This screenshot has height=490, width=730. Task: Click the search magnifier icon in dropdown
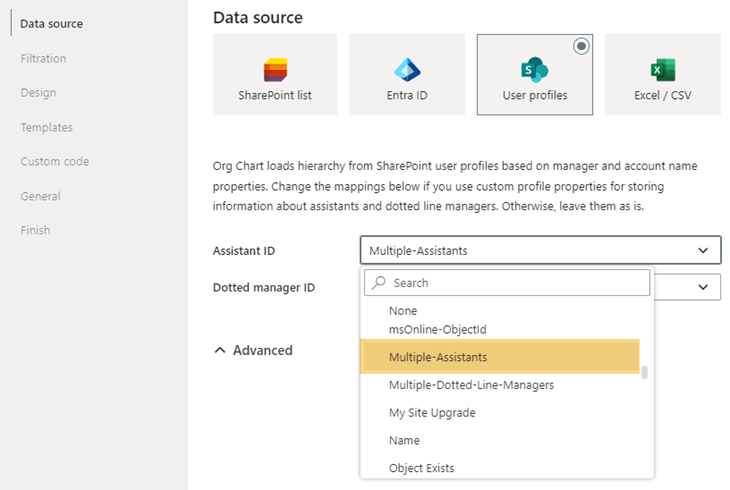click(x=379, y=282)
